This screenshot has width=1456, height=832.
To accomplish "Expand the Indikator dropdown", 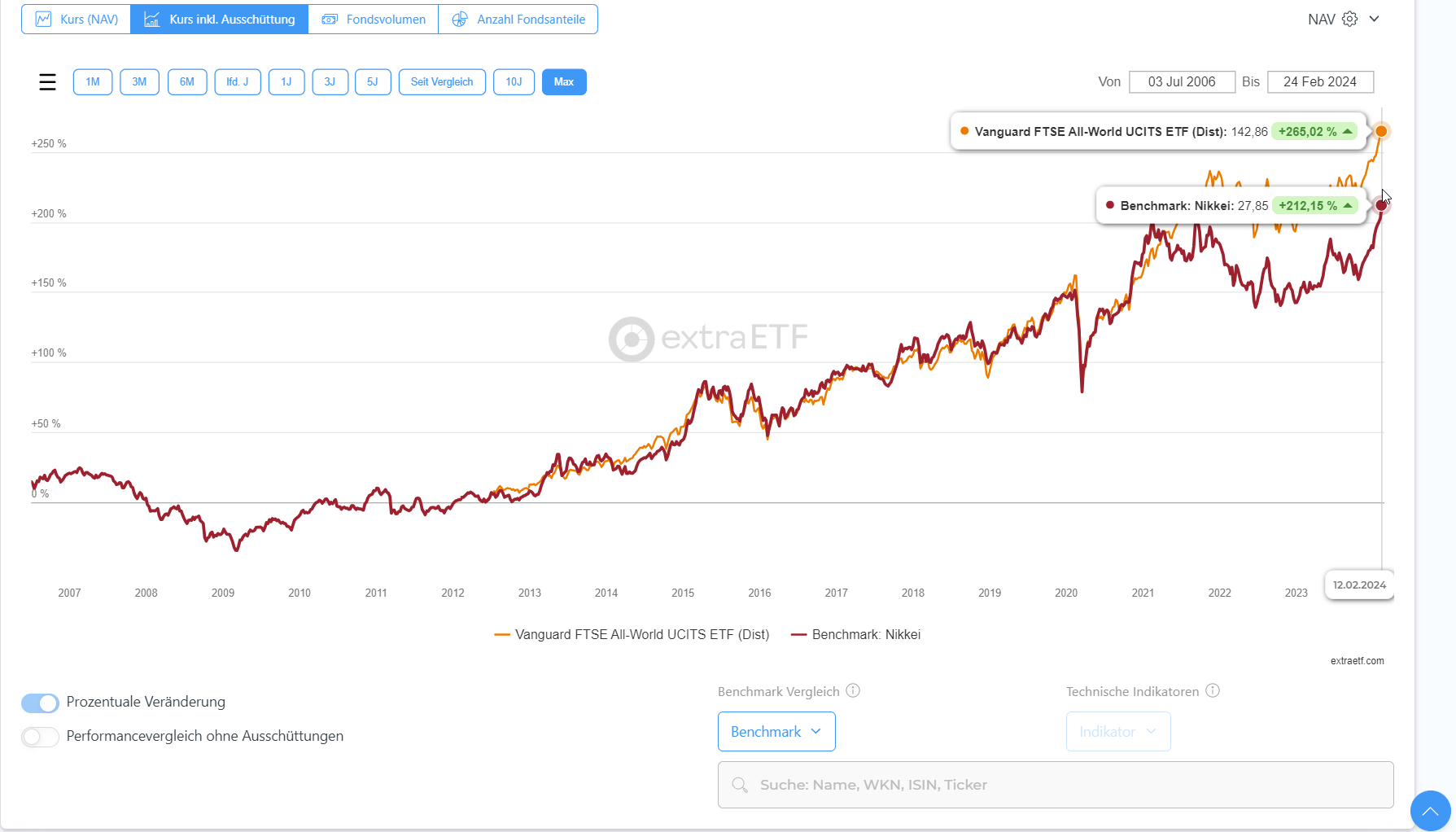I will pos(1117,732).
